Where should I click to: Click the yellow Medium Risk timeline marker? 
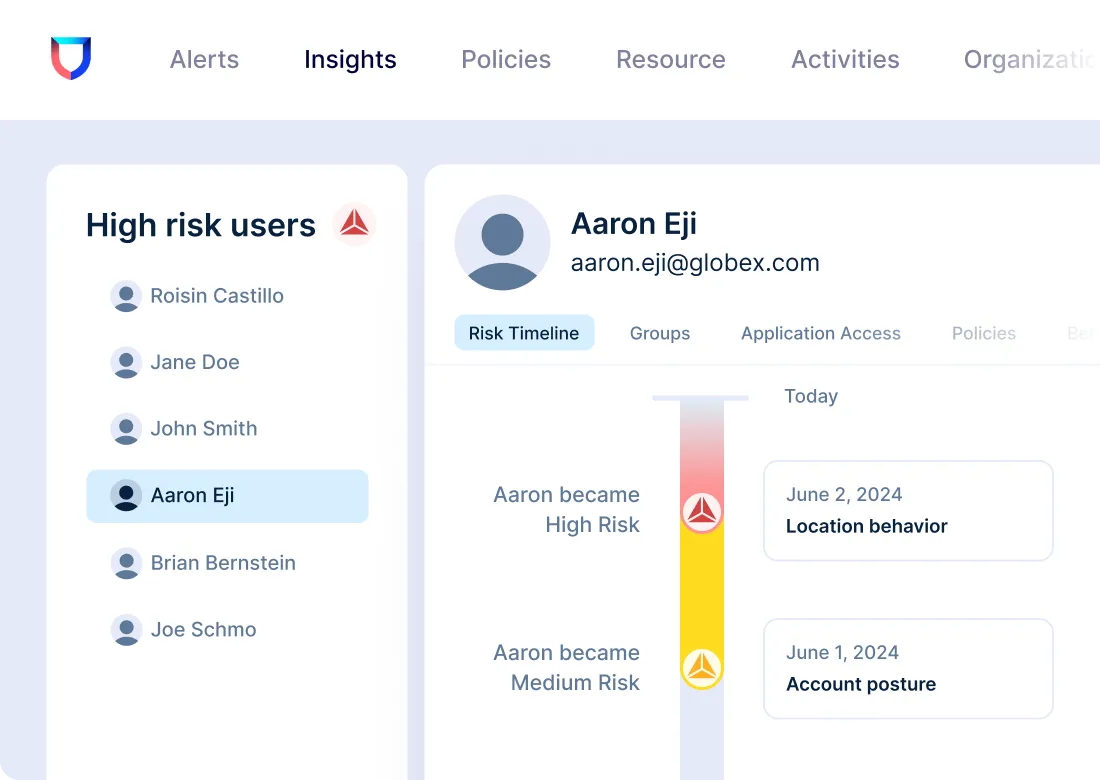[x=702, y=668]
